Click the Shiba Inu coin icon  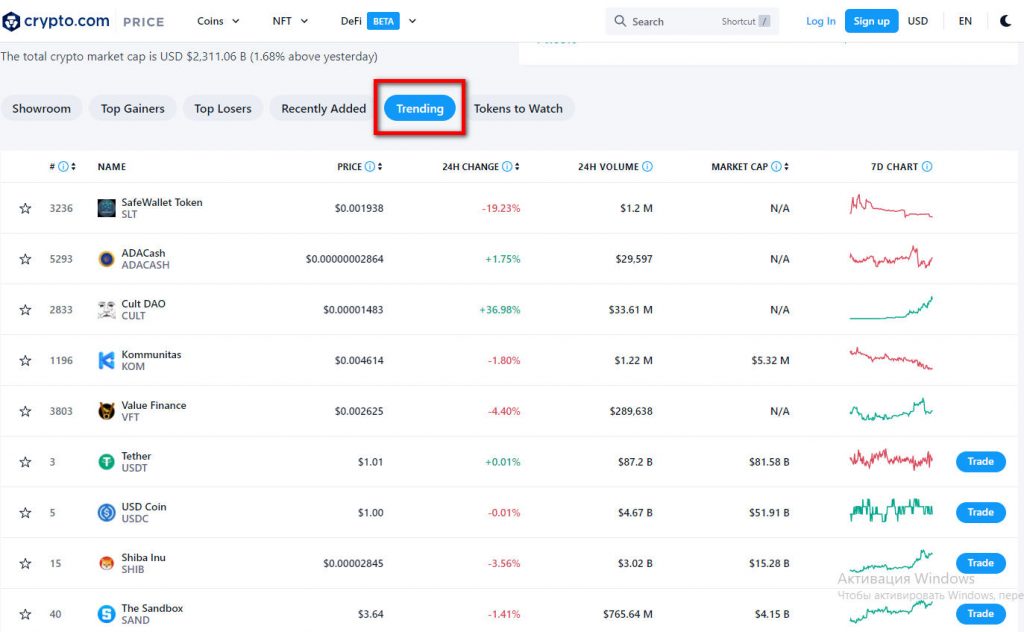tap(106, 563)
